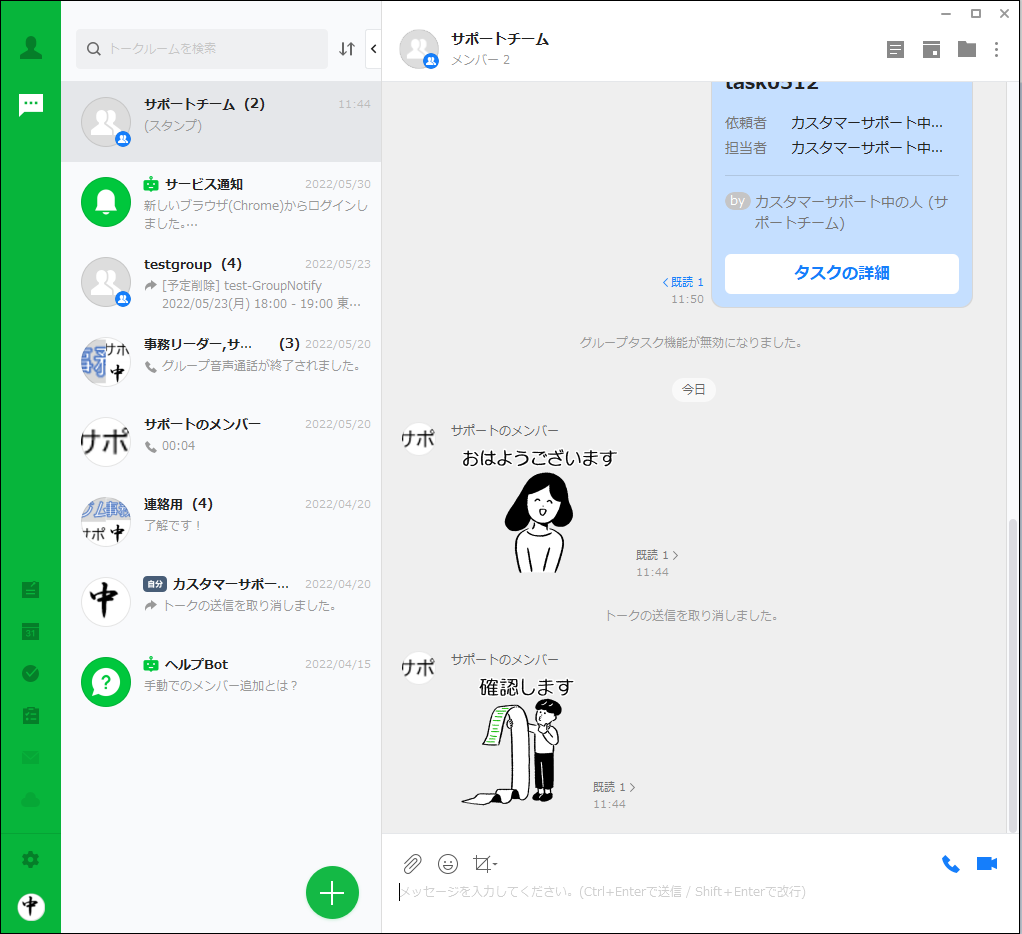Open settings gear in the sidebar

(x=31, y=859)
